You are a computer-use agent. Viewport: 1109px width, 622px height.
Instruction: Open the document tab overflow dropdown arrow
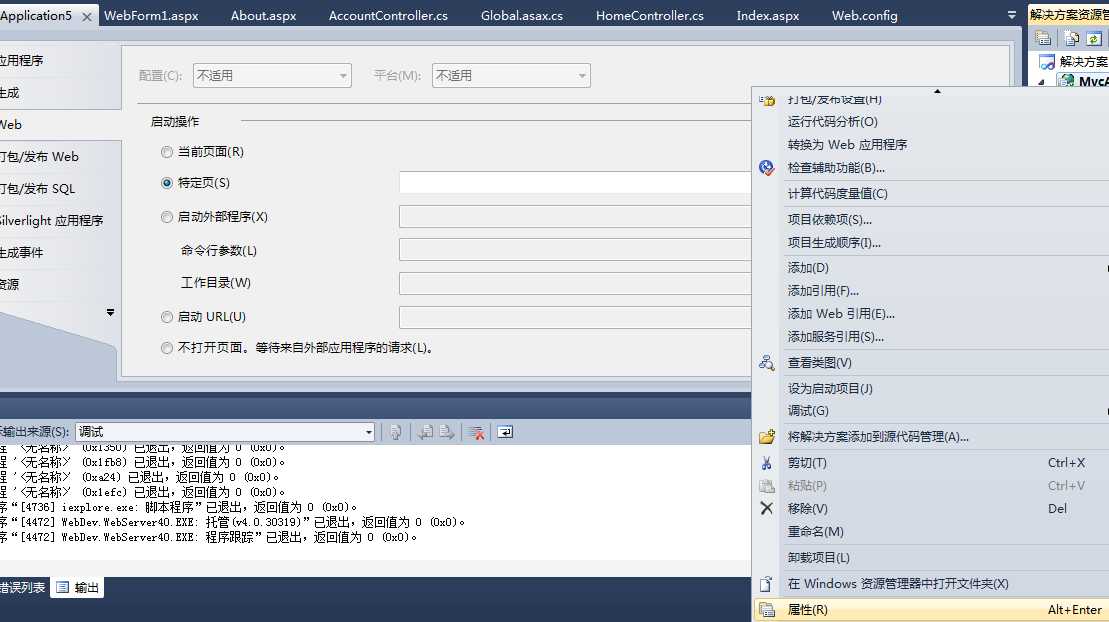1011,15
